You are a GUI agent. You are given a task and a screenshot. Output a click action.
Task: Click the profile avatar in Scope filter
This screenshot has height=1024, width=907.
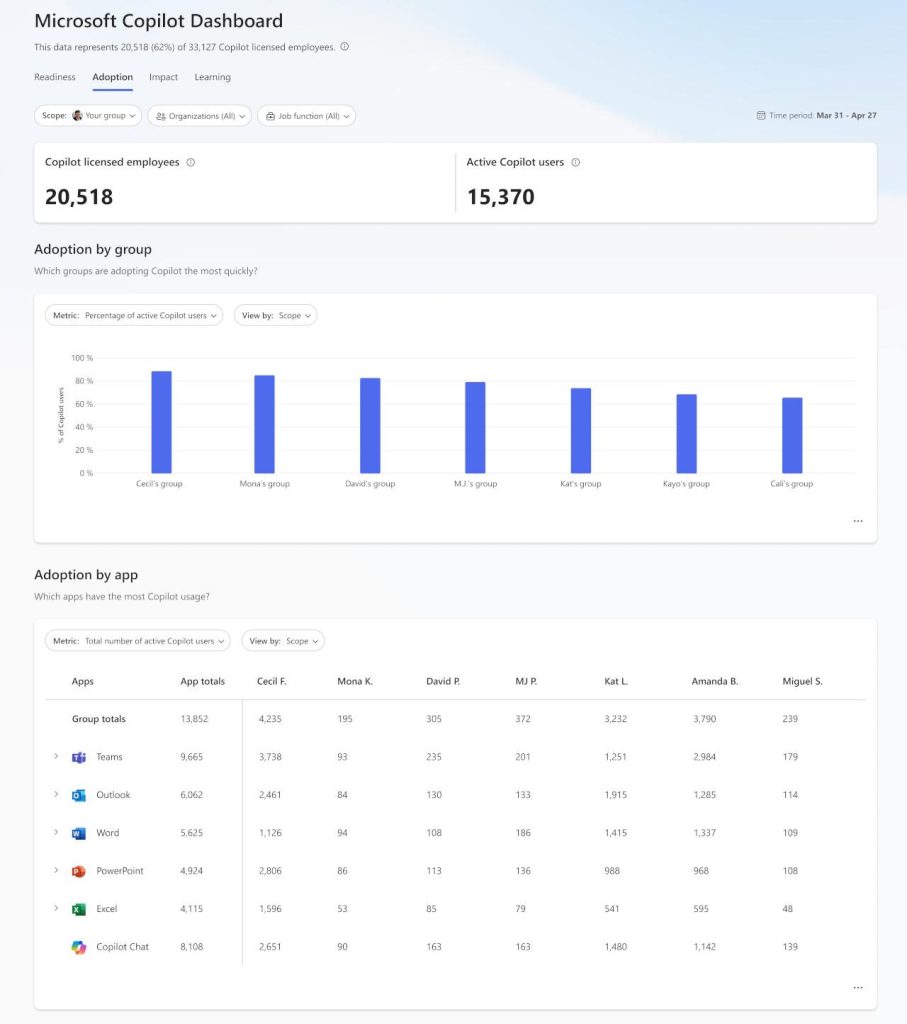(x=77, y=116)
